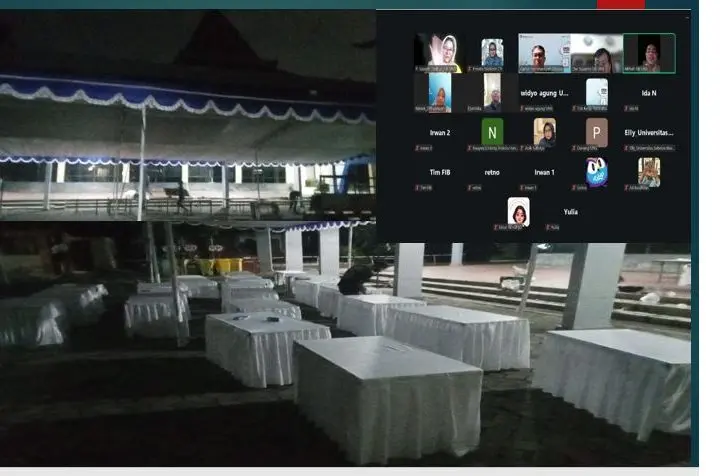Click the green N avatar
This screenshot has width=720, height=476.
492,132
